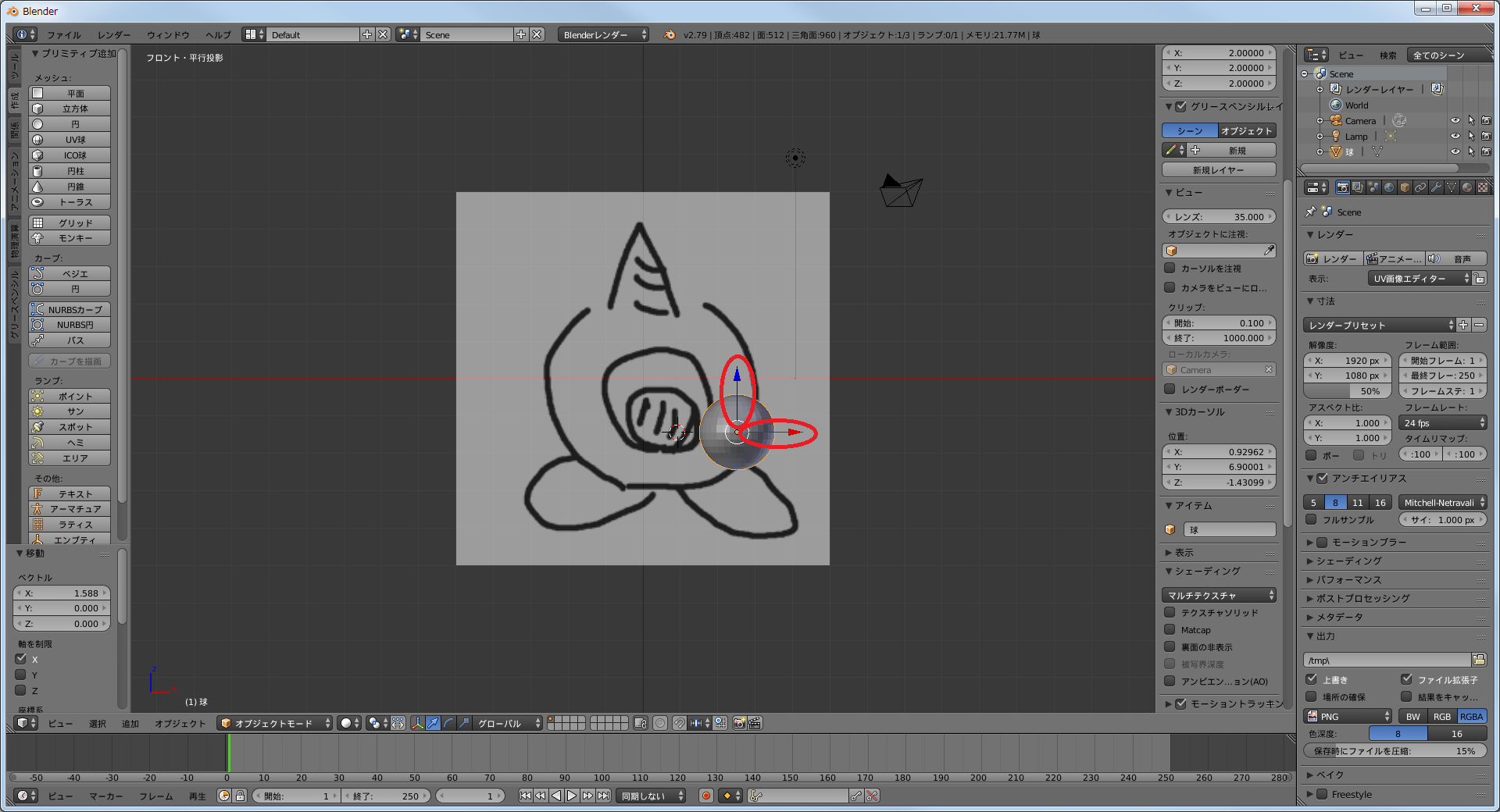This screenshot has height=812, width=1500.
Task: Open the オブジェクトモード mode dropdown
Action: [275, 723]
